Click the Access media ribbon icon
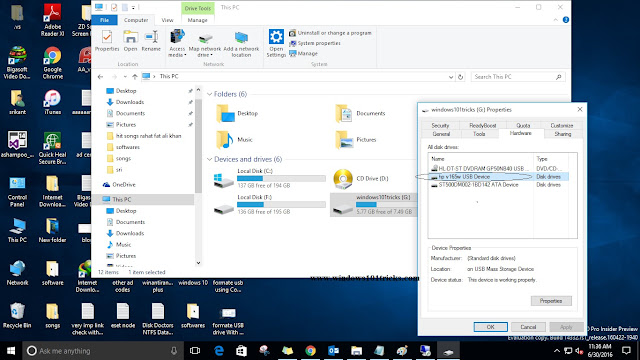 [177, 43]
